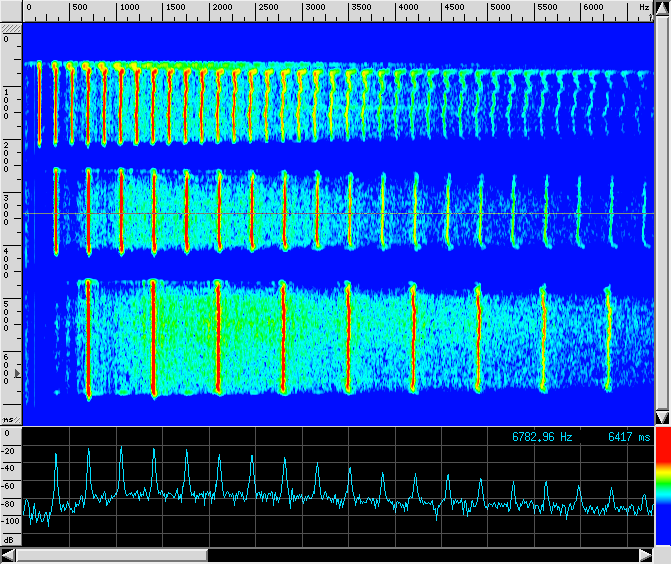The height and width of the screenshot is (564, 671).
Task: Click the horizontal scrollbar left arrow
Action: point(8,555)
